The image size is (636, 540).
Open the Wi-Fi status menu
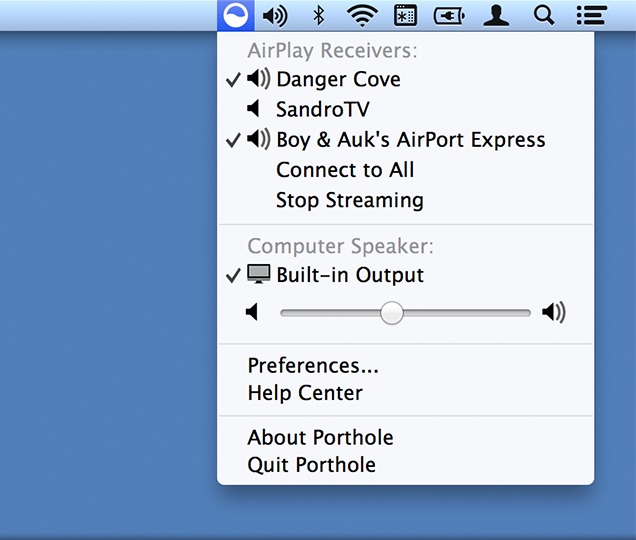click(x=364, y=15)
